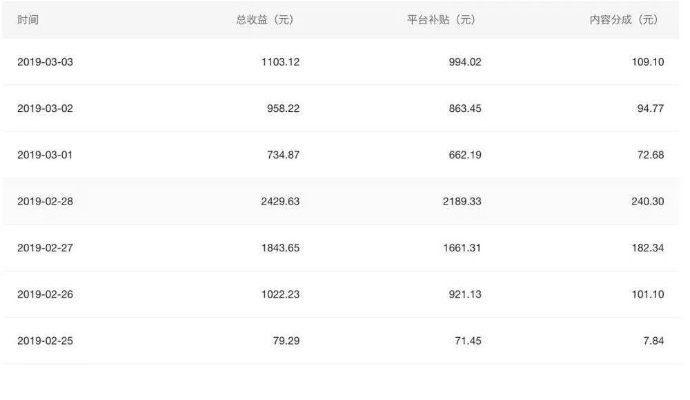Click content share value 7.84
Screen dimensions: 690x400
(x=653, y=341)
